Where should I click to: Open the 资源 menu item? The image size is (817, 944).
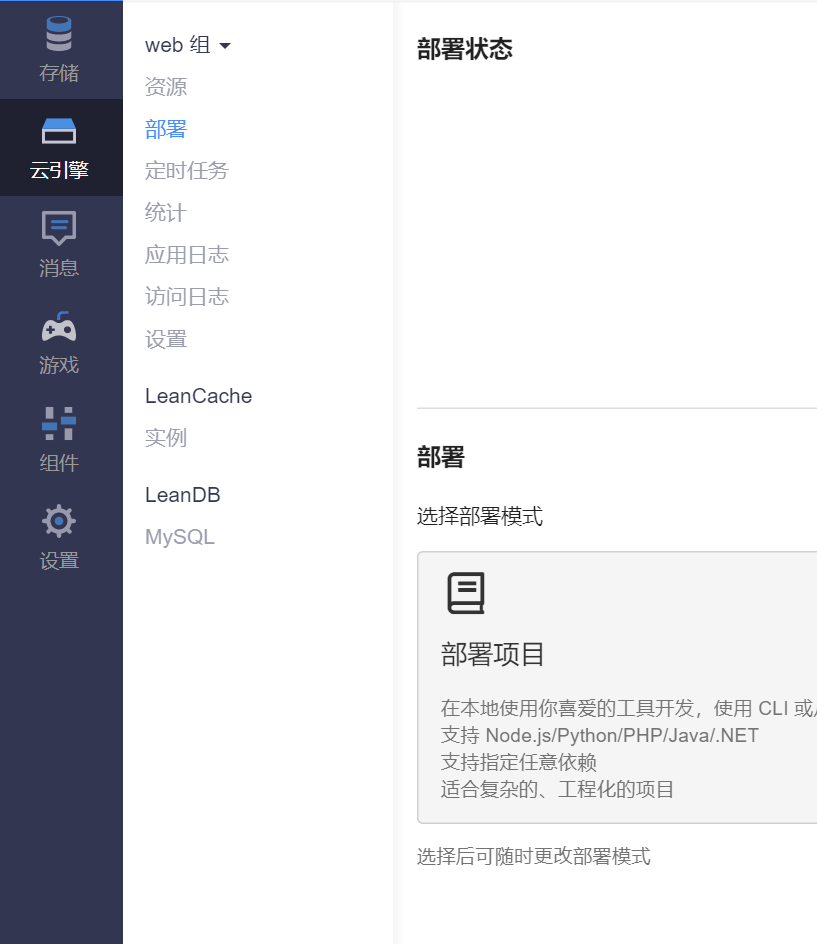tap(166, 87)
